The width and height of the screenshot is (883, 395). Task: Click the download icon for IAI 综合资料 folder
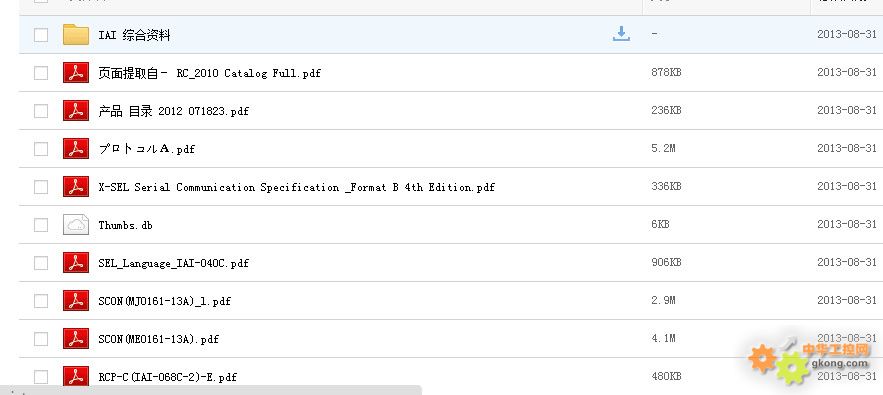(621, 34)
